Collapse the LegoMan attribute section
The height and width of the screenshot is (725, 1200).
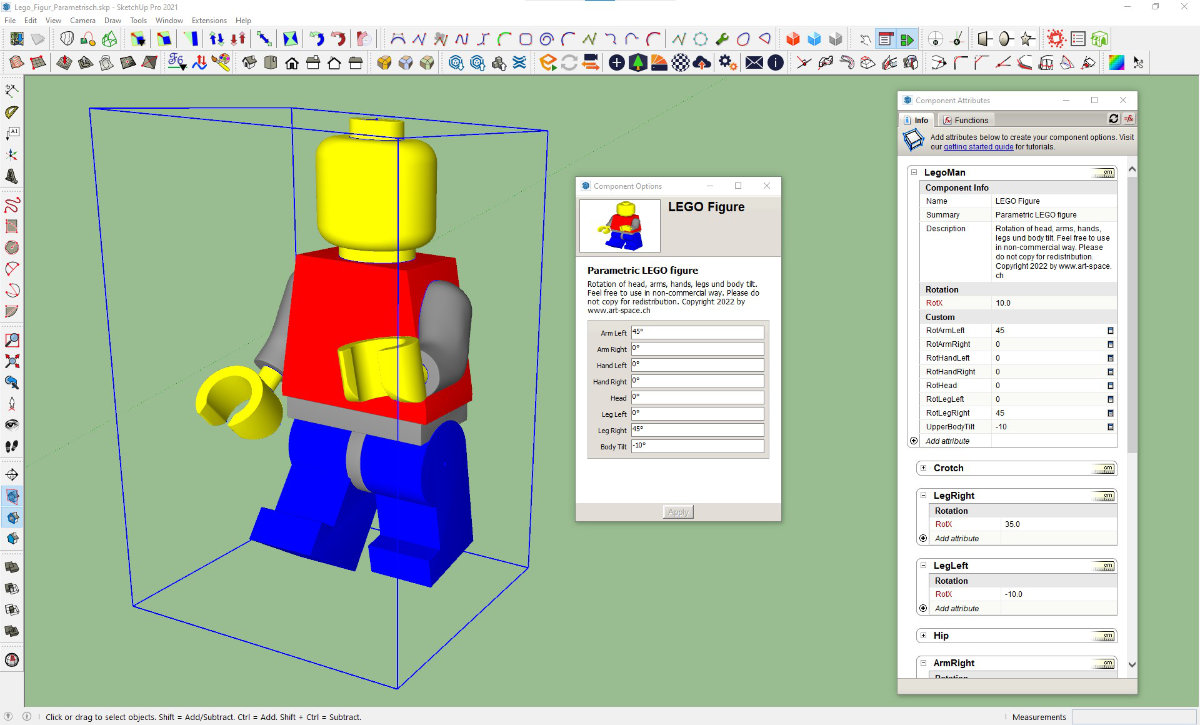914,173
